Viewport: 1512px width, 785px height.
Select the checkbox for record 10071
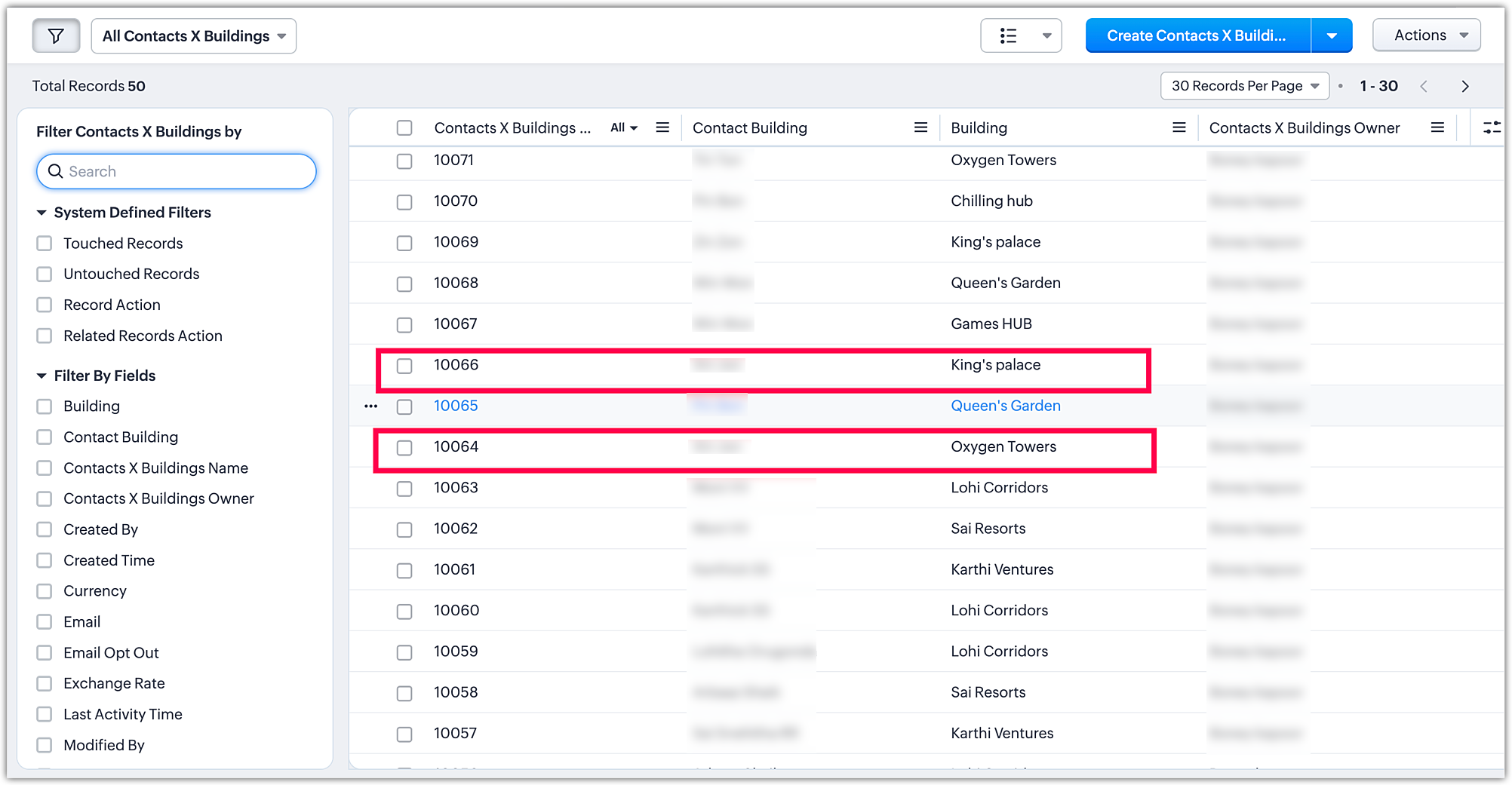(404, 161)
